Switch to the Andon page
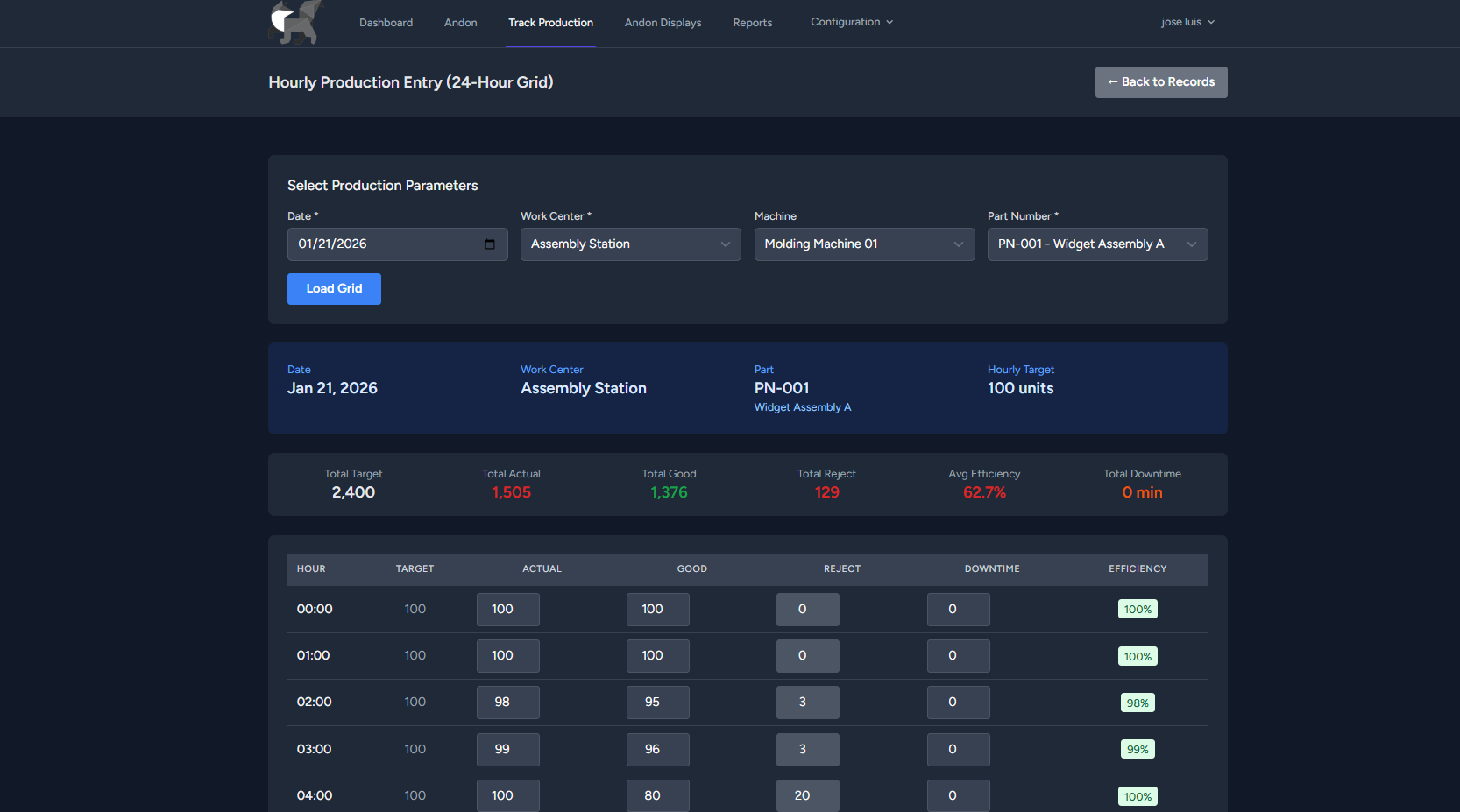Screen dimensions: 1460x812 click(x=460, y=23)
